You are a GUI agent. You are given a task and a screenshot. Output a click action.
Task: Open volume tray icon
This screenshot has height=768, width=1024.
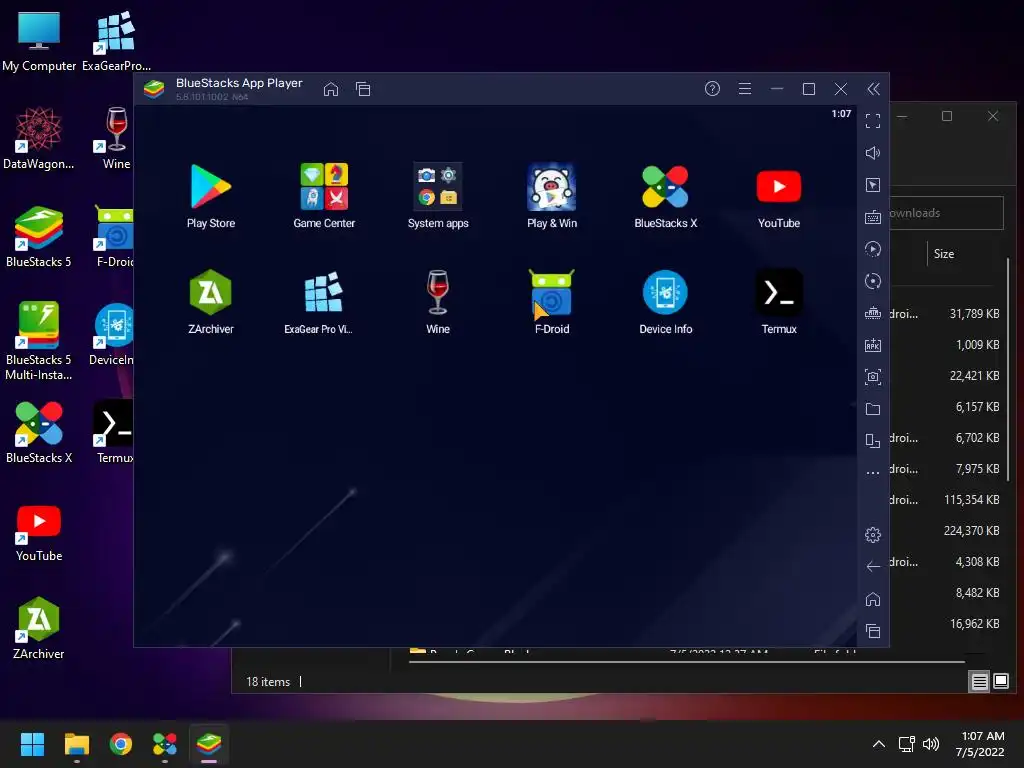(x=931, y=744)
